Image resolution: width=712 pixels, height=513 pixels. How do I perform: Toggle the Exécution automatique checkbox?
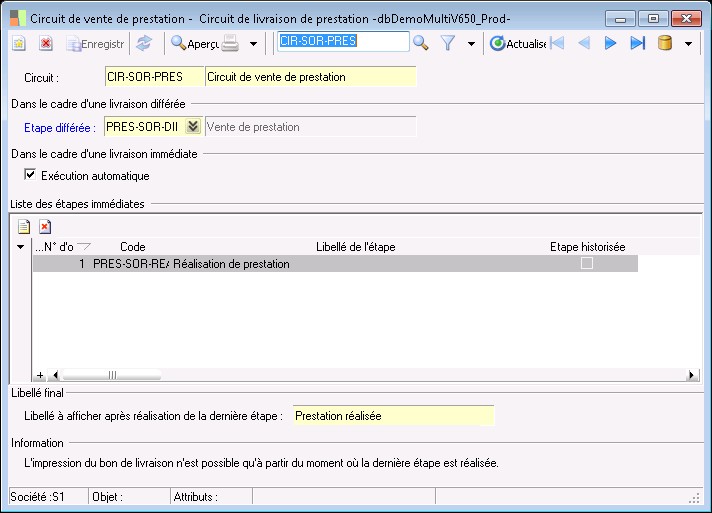pyautogui.click(x=30, y=174)
